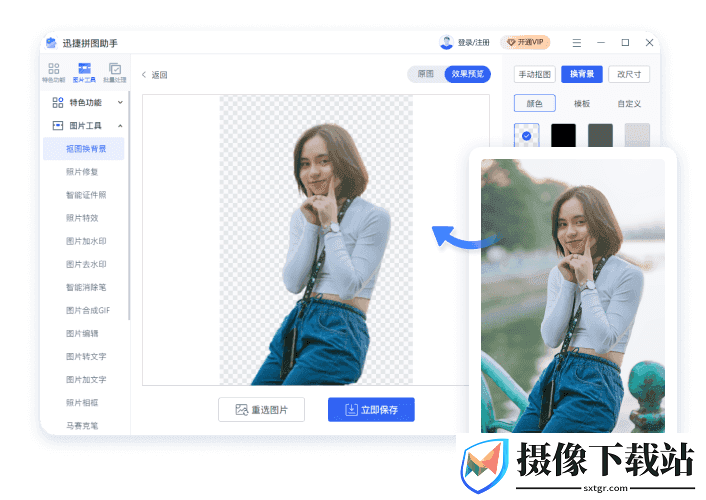Go back using the 返回 arrow
The height and width of the screenshot is (500, 706).
coord(154,75)
